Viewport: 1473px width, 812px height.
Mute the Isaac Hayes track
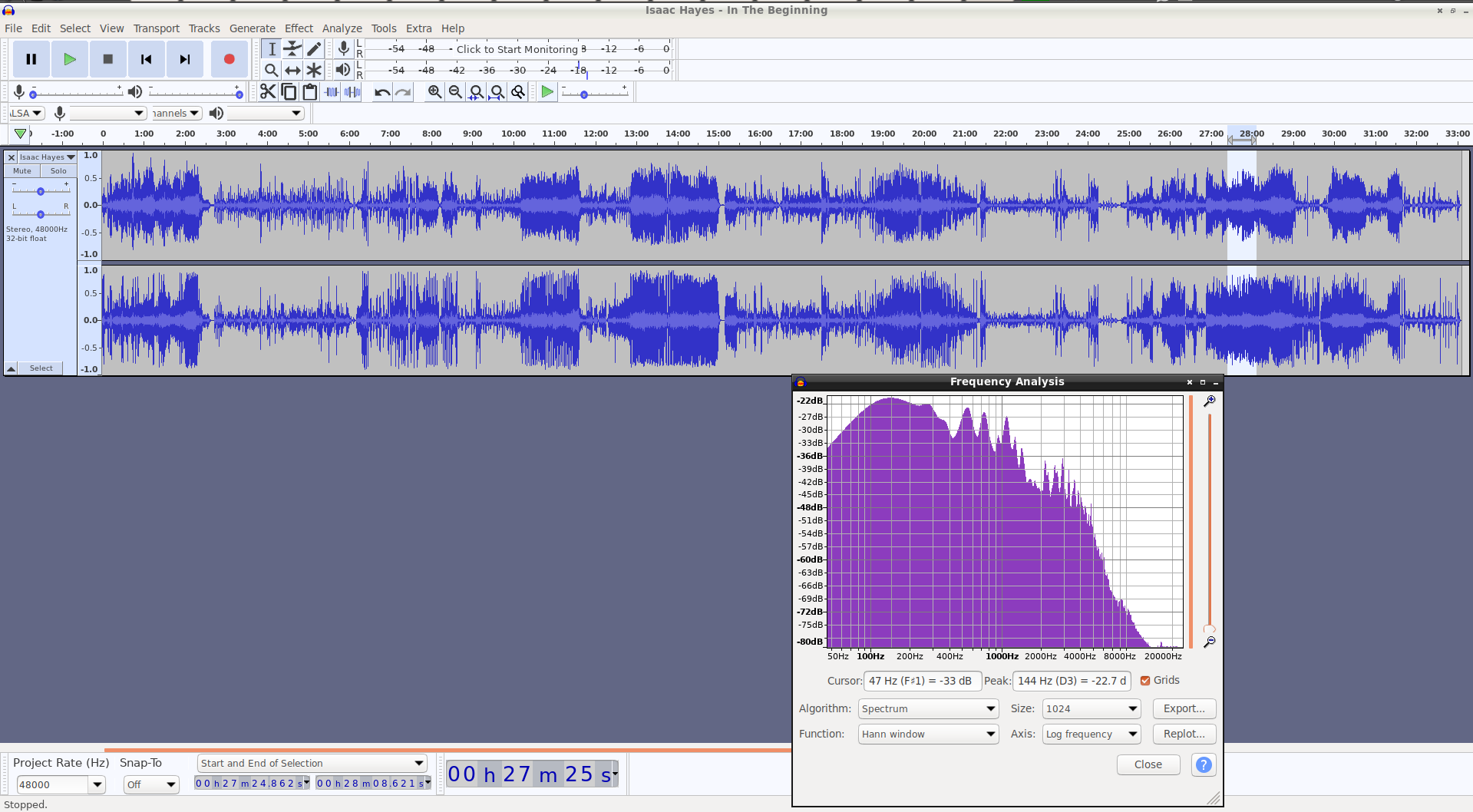coord(22,171)
